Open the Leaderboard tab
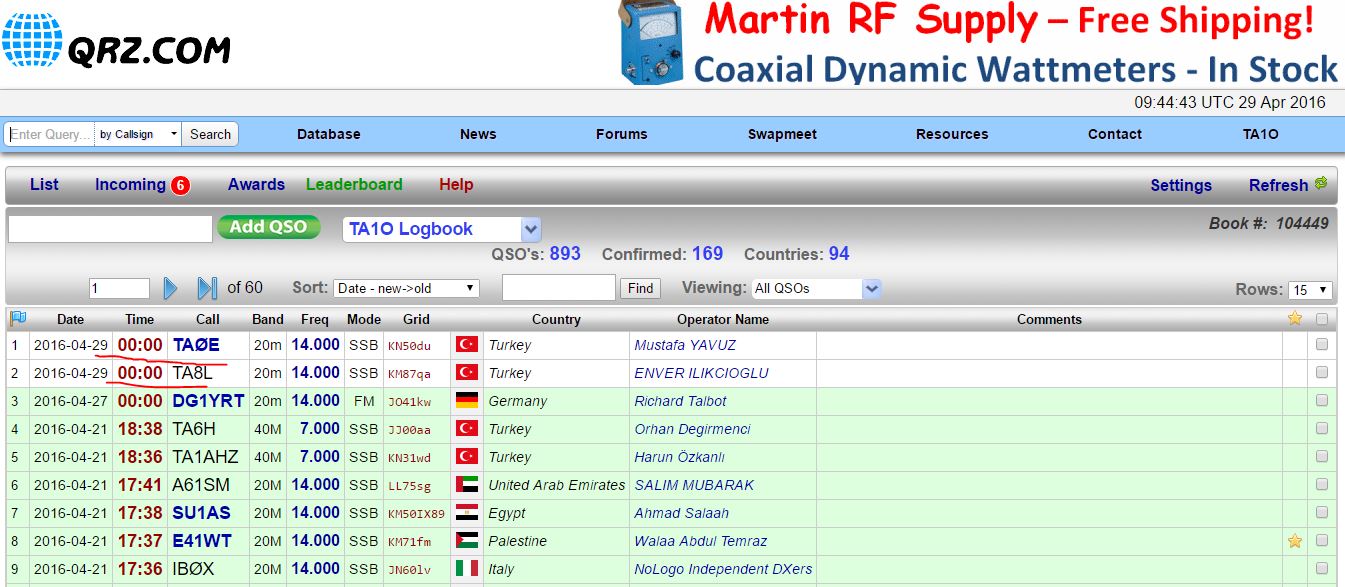This screenshot has width=1345, height=587. point(354,184)
